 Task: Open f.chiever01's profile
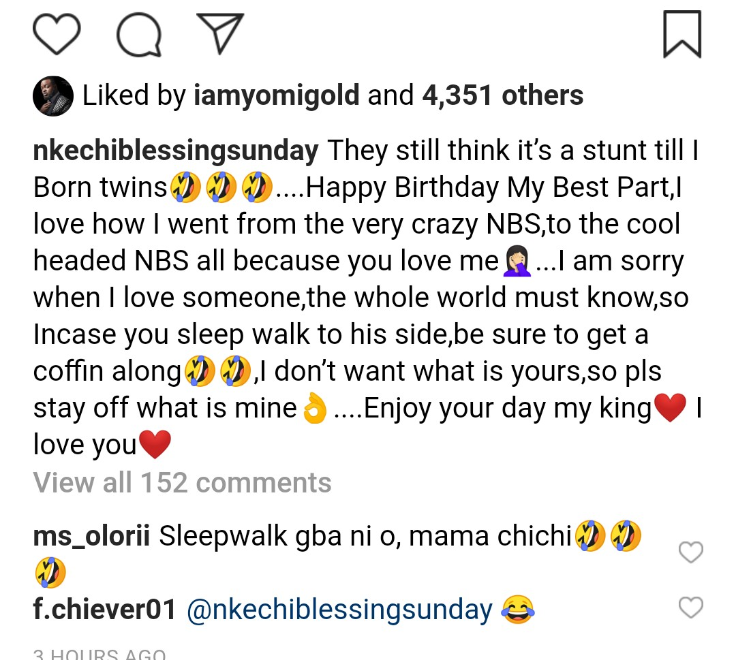105,609
